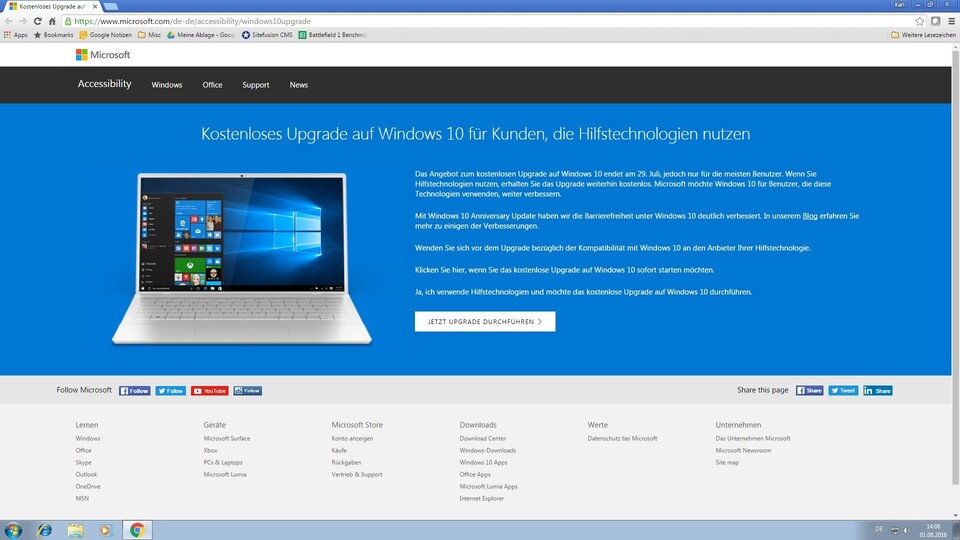This screenshot has width=960, height=540.
Task: Reload the page with the refresh icon
Action: click(37, 20)
